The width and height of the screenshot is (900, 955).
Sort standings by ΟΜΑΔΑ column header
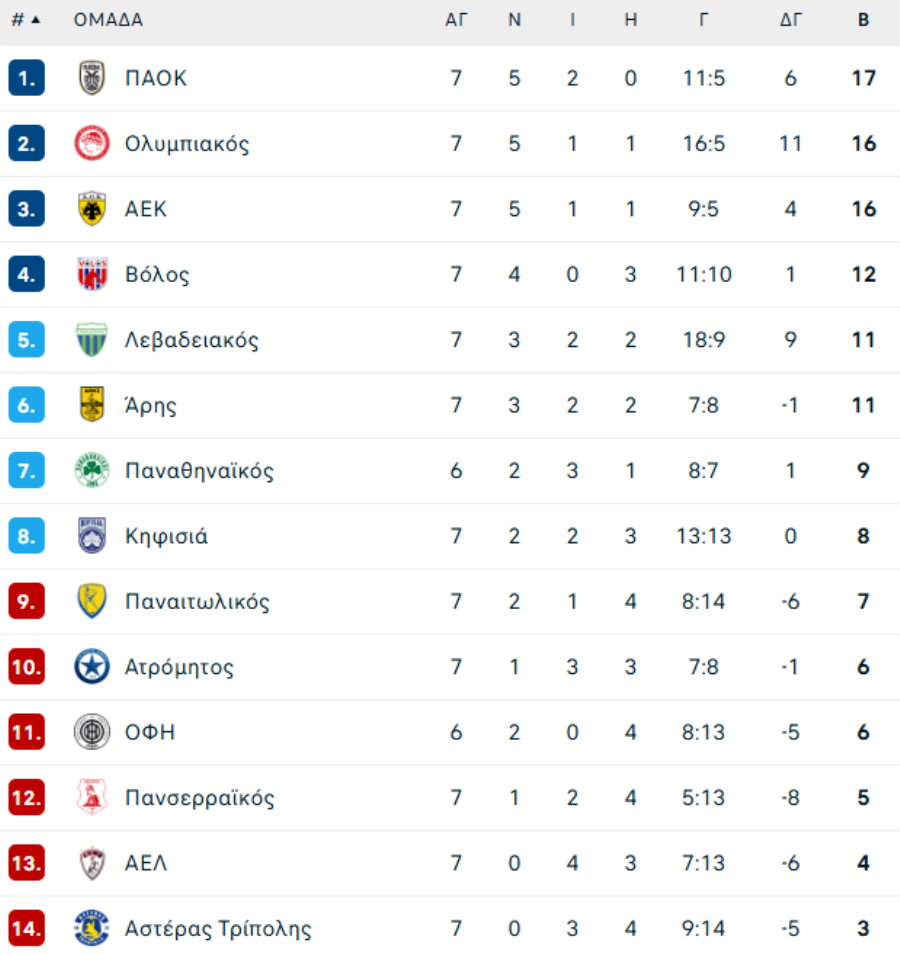(108, 20)
